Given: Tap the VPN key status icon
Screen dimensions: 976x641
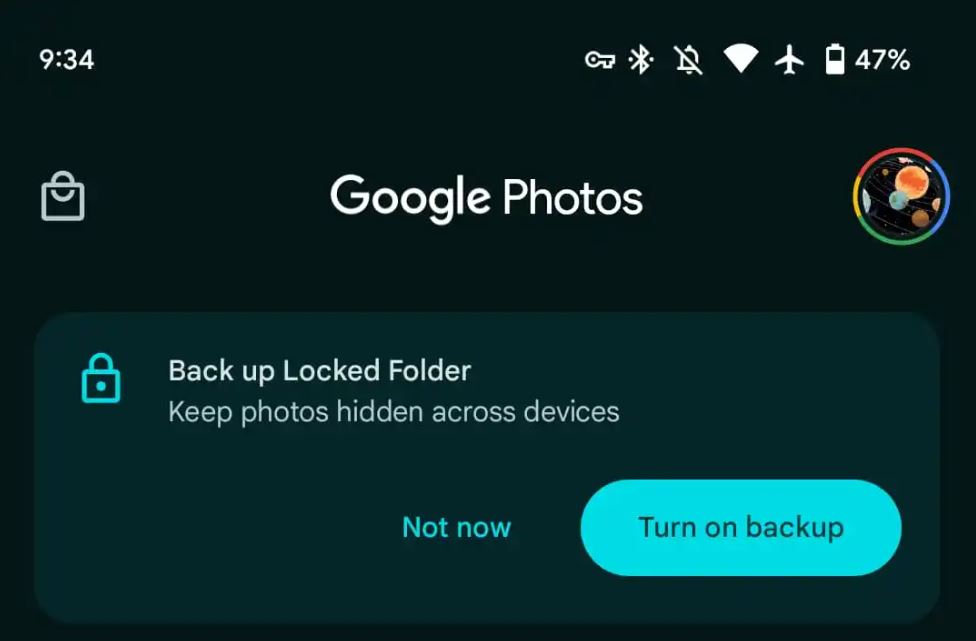Looking at the screenshot, I should (600, 60).
